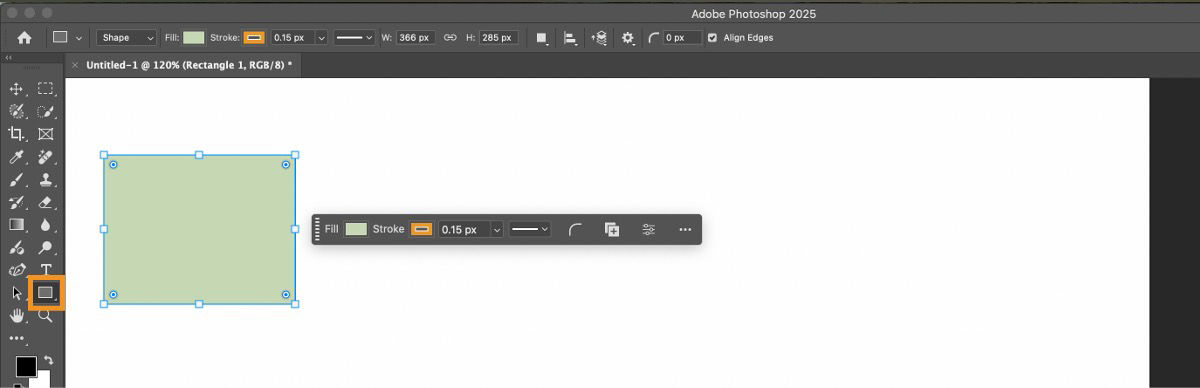Click the rectangle's bottom-right corner radius widget
Screen dimensions: 1200x388
point(286,294)
